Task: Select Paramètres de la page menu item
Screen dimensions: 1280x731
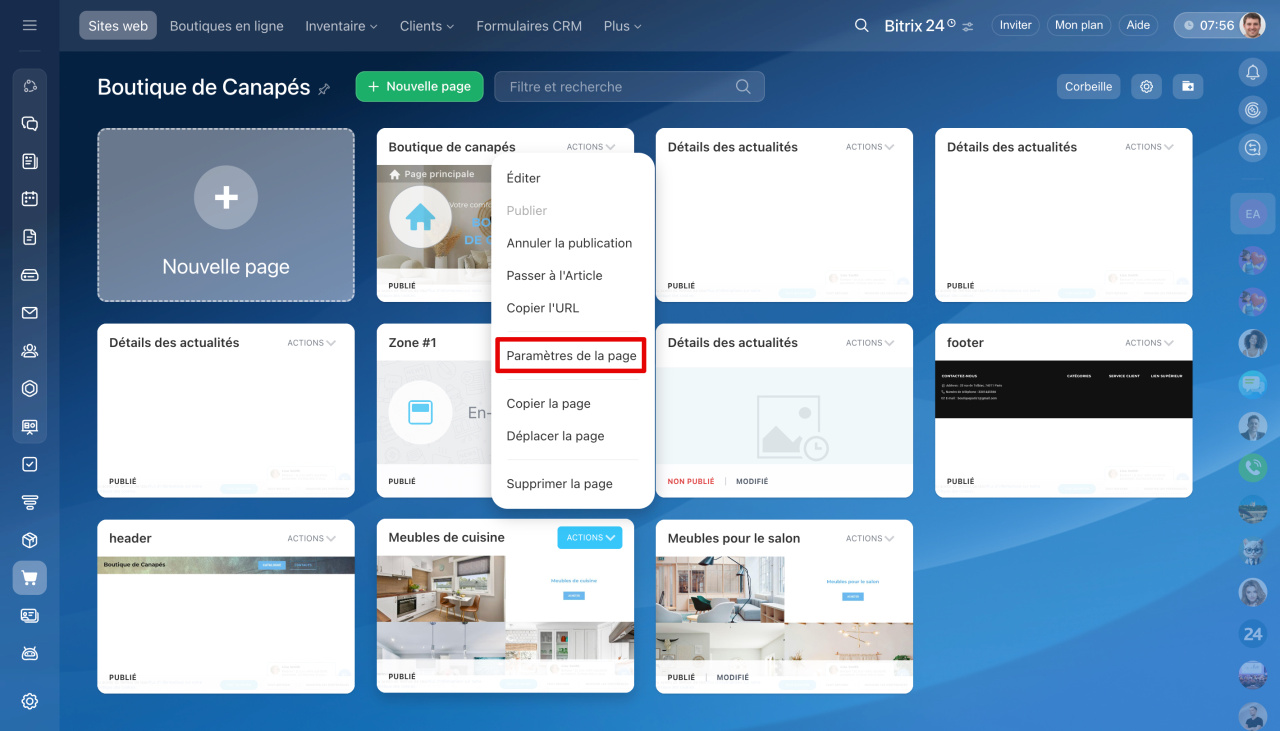Action: pos(571,356)
